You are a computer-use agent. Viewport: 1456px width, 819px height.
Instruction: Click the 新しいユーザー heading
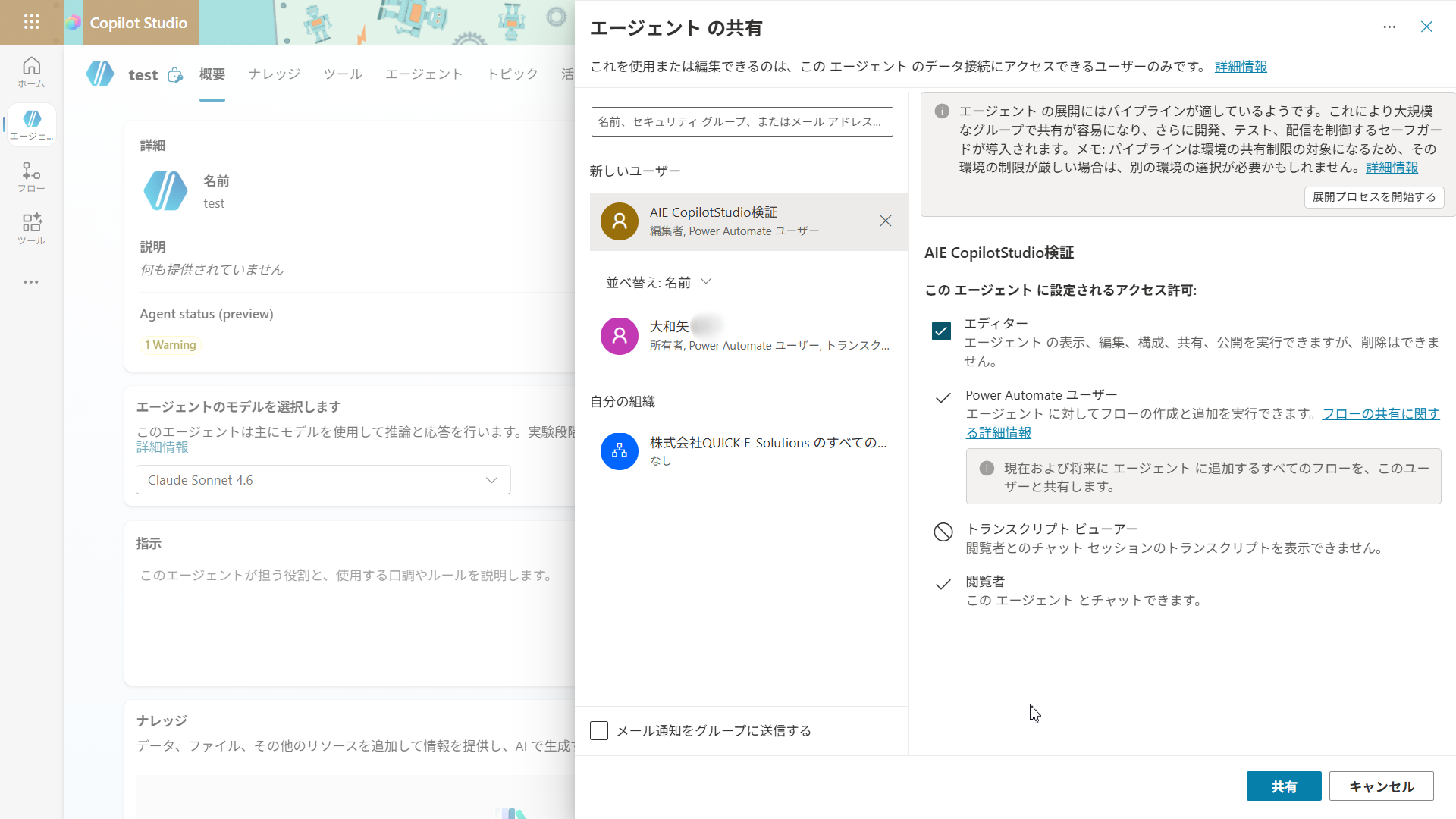point(635,171)
